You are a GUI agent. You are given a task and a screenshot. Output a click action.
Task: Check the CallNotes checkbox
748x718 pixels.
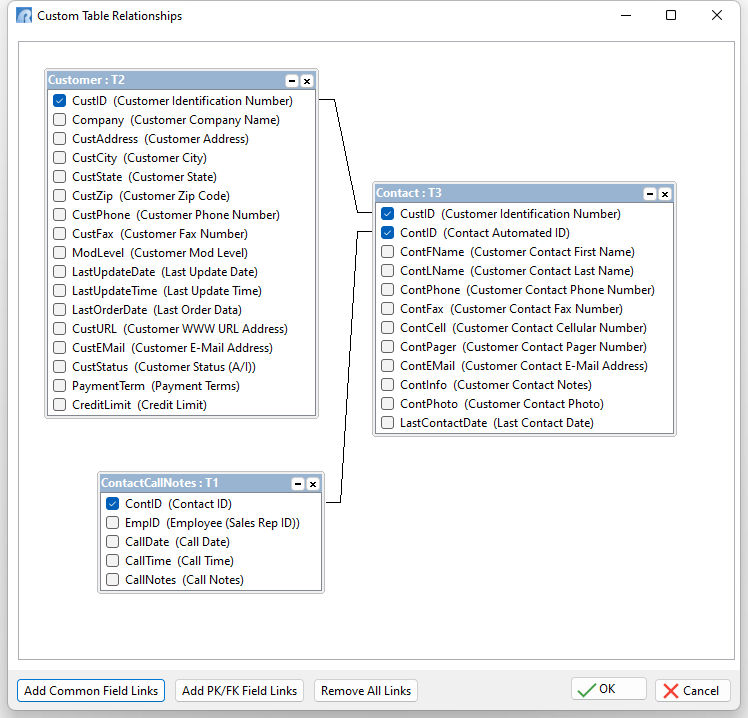coord(113,580)
